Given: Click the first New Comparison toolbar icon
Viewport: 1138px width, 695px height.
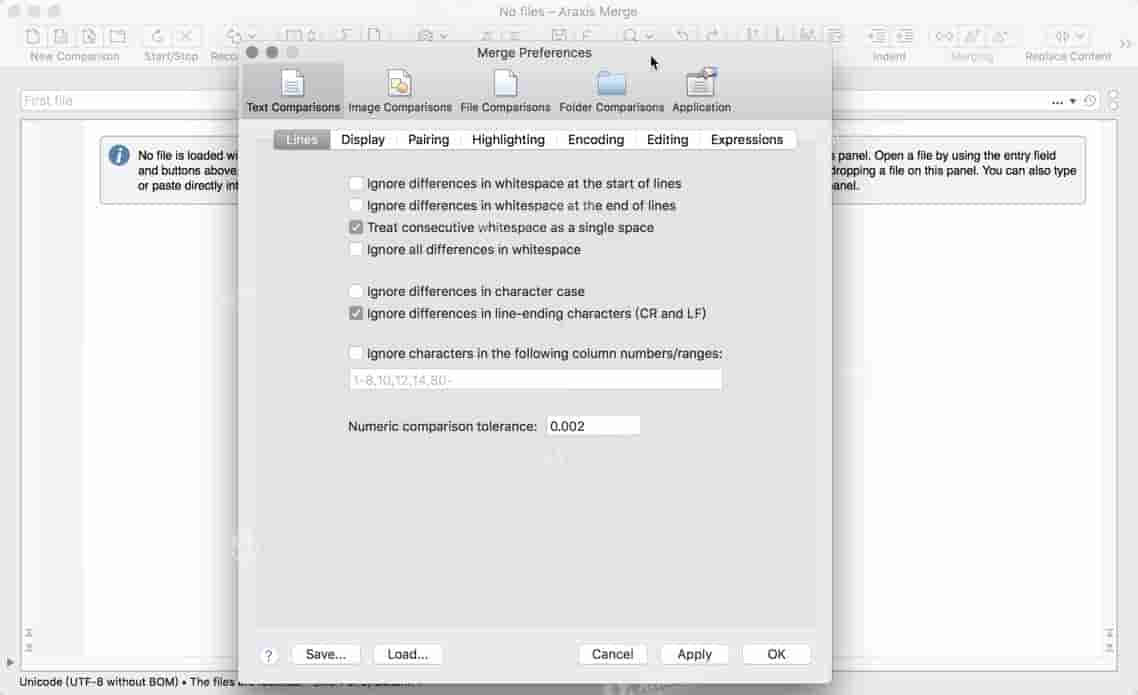Looking at the screenshot, I should [33, 36].
